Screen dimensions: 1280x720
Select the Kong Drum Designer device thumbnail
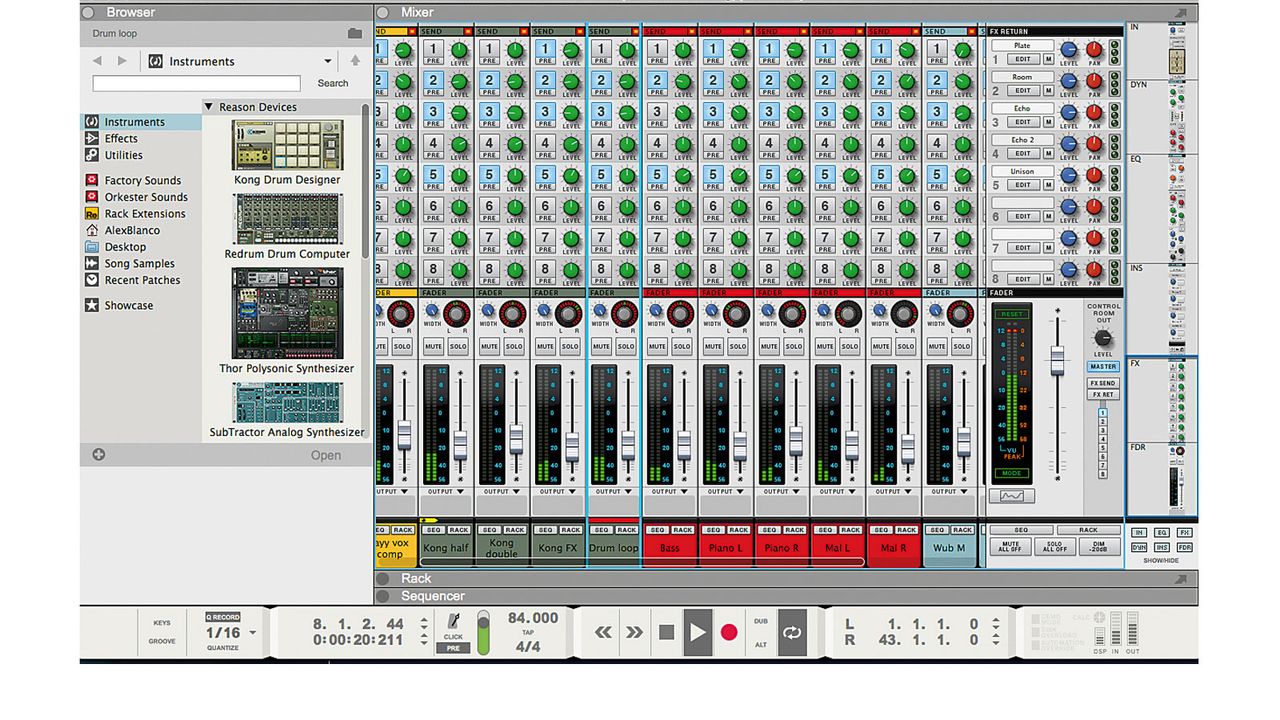click(287, 146)
